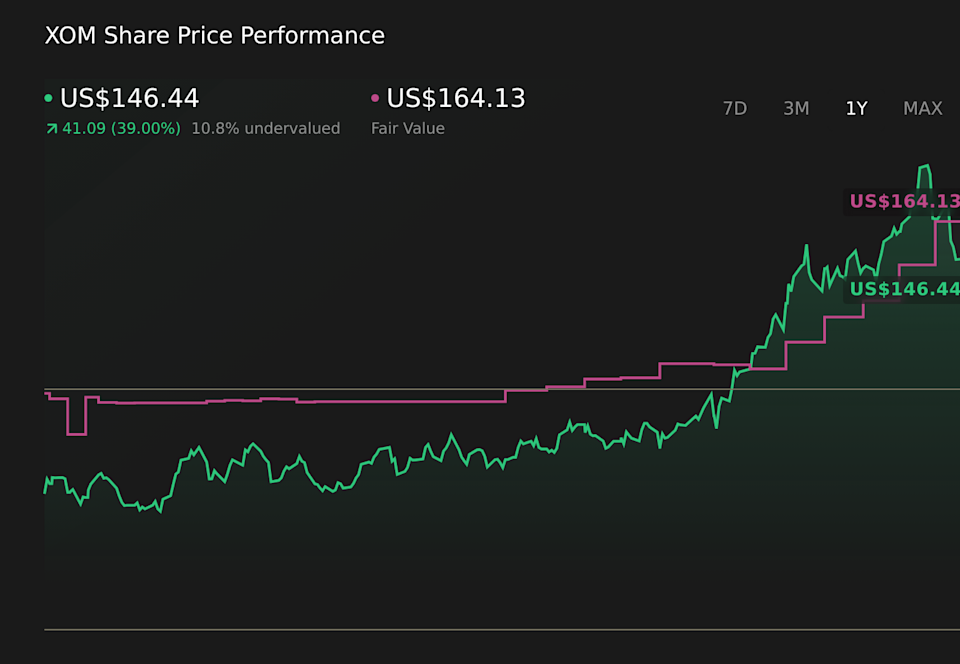Screen dimensions: 960x664
Task: Click the XOM Share Price Performance title
Action: (214, 35)
